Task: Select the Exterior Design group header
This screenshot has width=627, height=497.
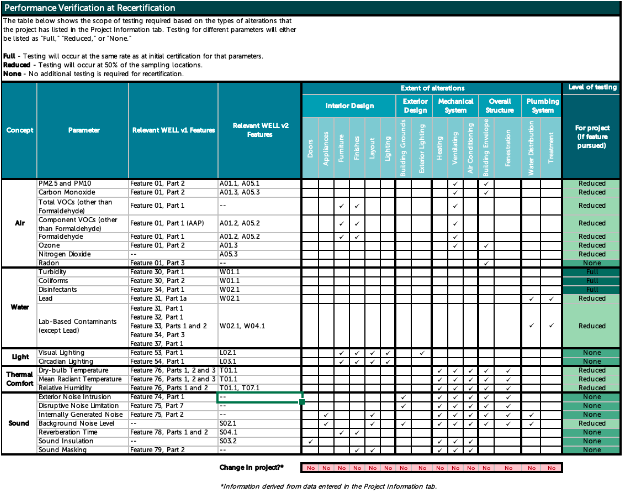Action: (415, 106)
